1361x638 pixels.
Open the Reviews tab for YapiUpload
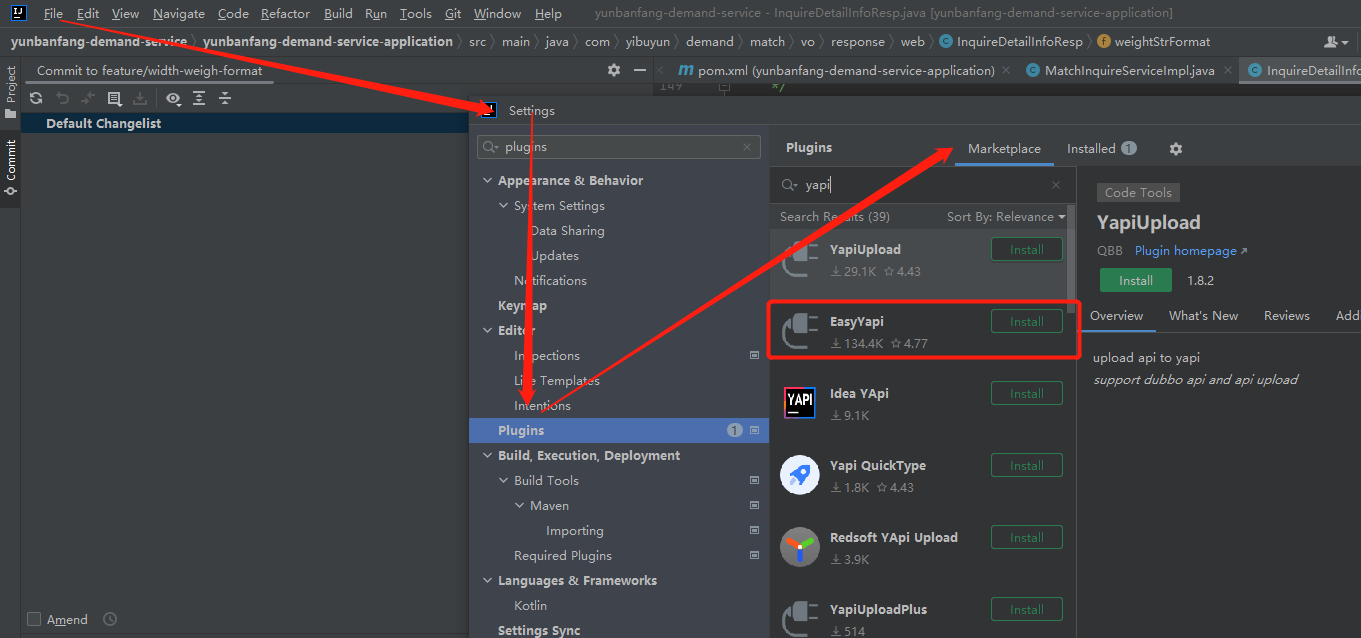[1286, 315]
